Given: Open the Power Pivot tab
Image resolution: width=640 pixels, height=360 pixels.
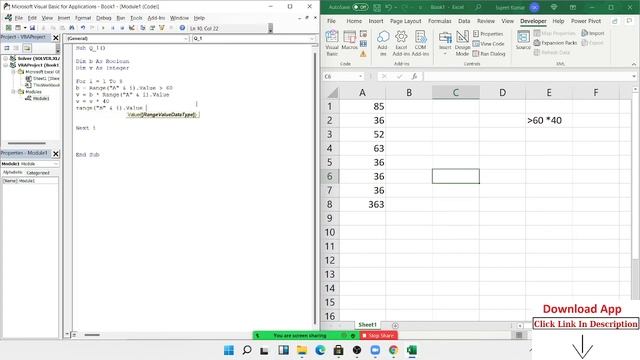Looking at the screenshot, I should (586, 21).
